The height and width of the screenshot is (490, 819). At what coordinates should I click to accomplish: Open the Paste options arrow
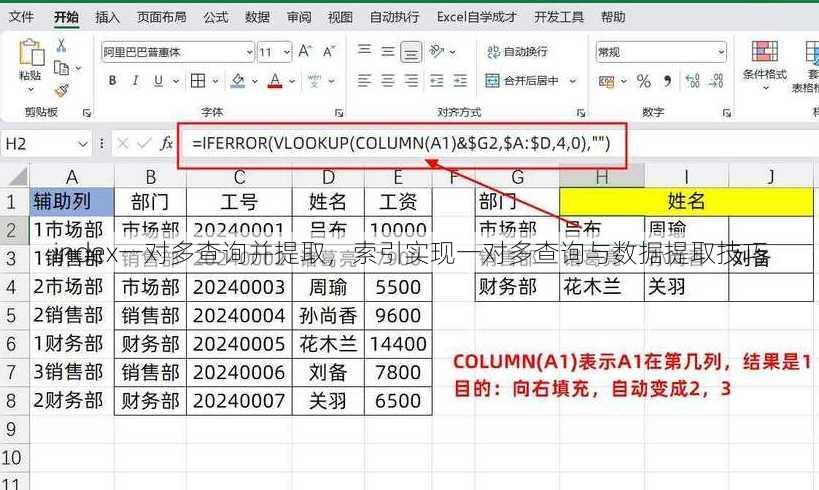[x=30, y=90]
